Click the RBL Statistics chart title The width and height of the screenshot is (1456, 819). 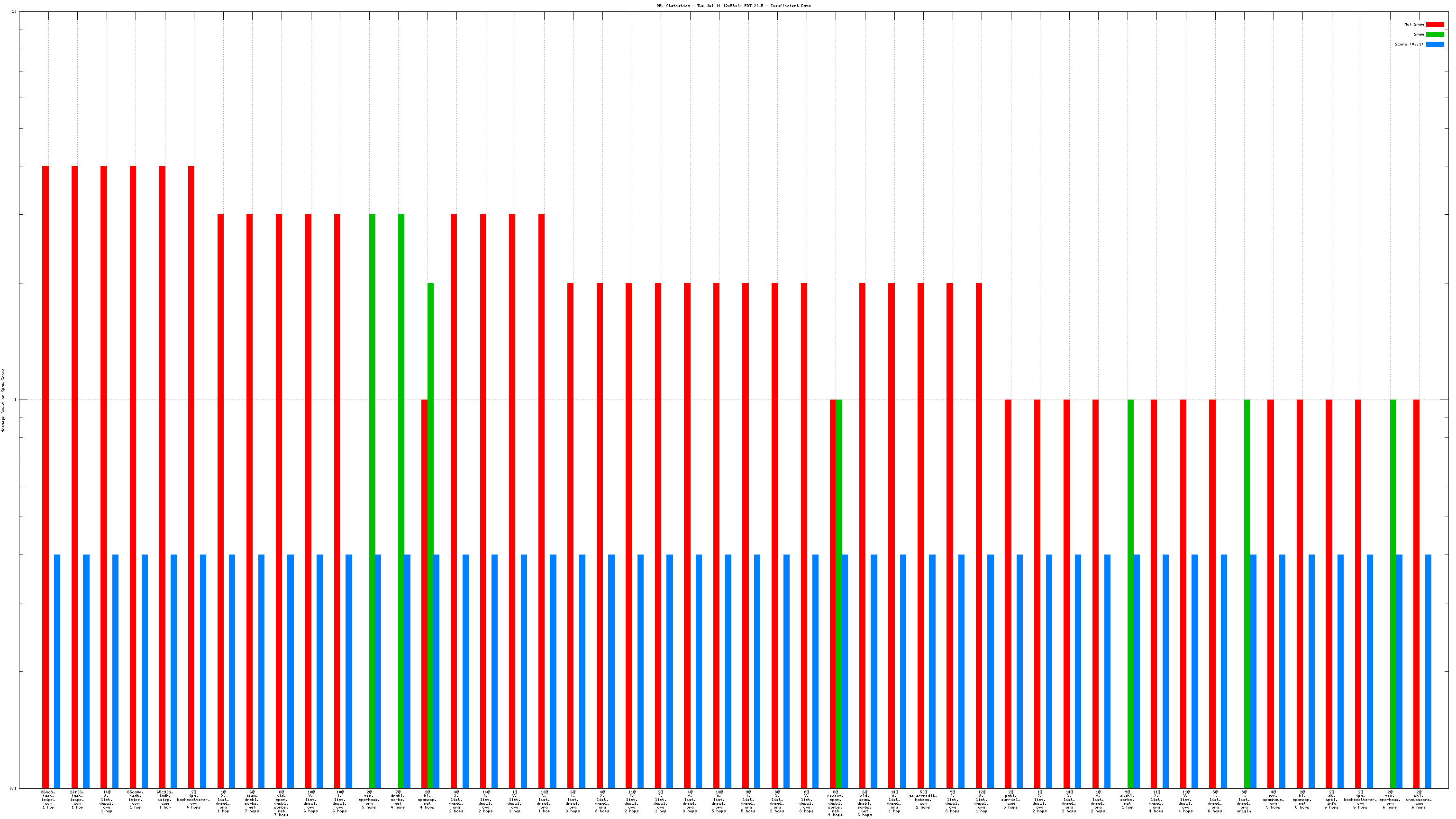(733, 6)
